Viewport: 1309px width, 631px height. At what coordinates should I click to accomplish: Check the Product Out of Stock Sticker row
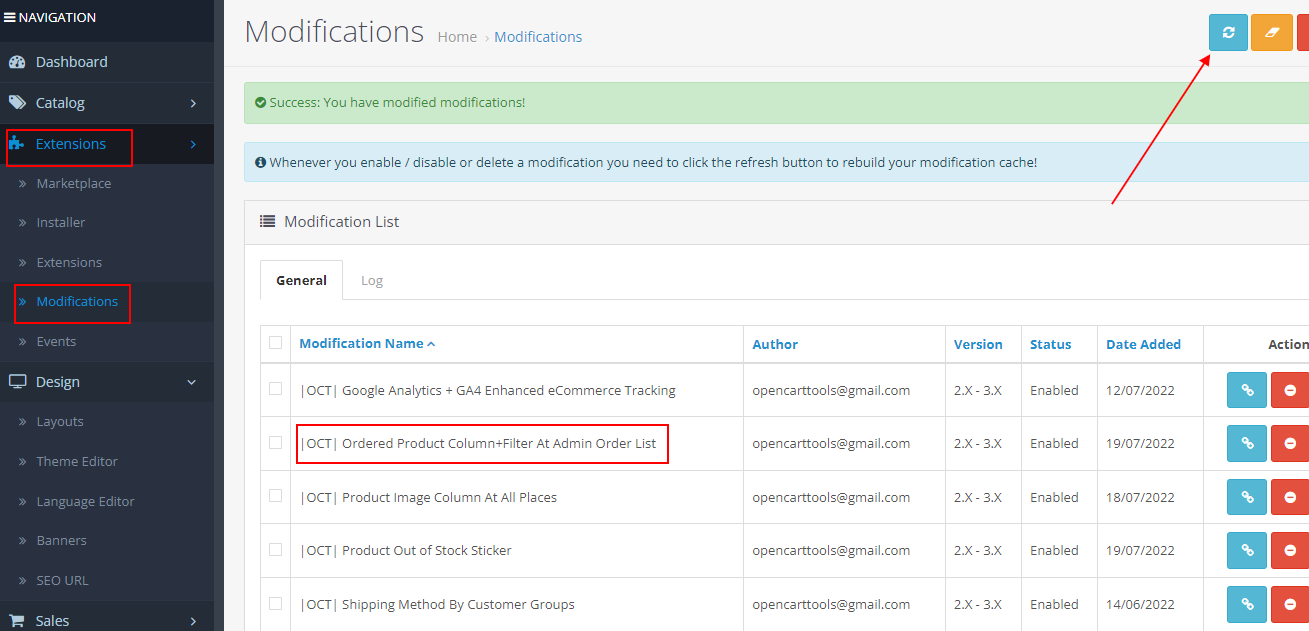point(275,550)
